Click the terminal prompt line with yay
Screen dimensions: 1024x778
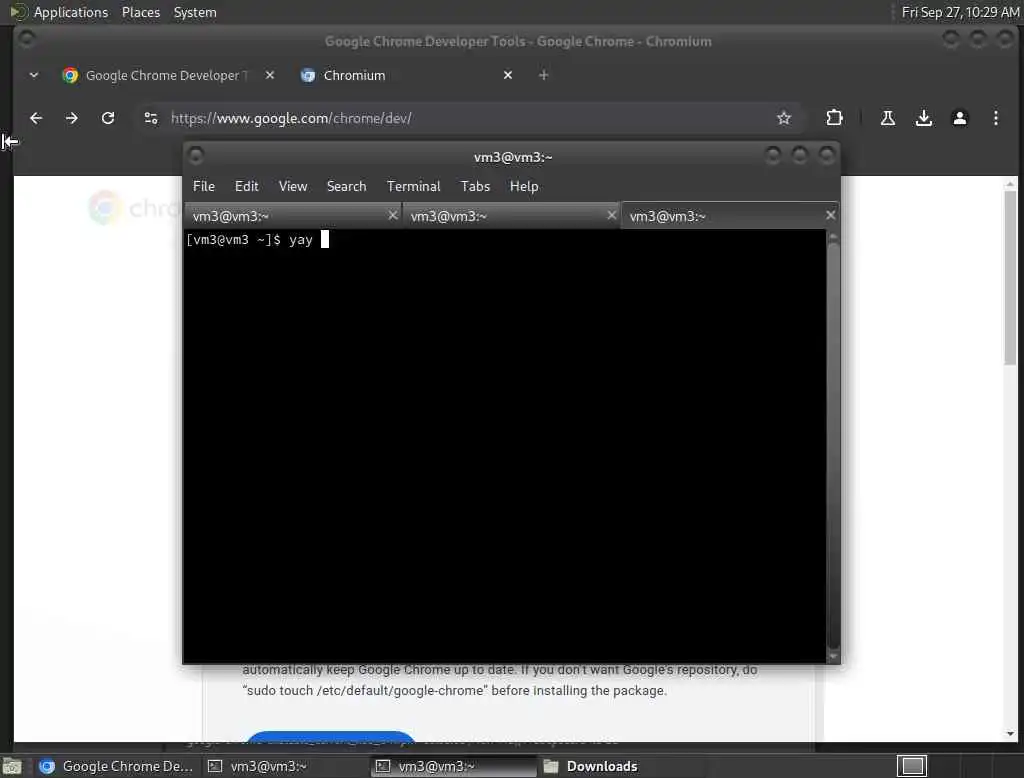pyautogui.click(x=257, y=240)
